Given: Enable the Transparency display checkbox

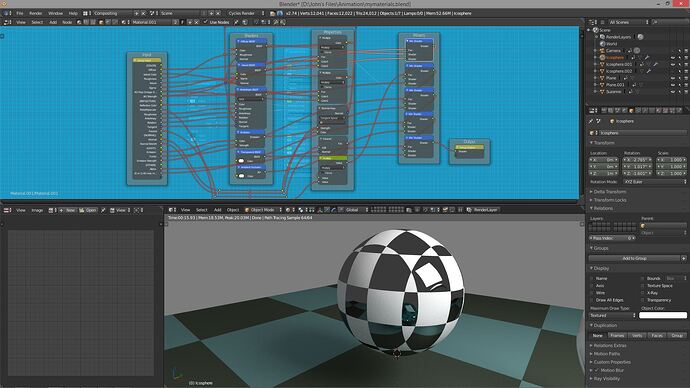Looking at the screenshot, I should click(643, 300).
